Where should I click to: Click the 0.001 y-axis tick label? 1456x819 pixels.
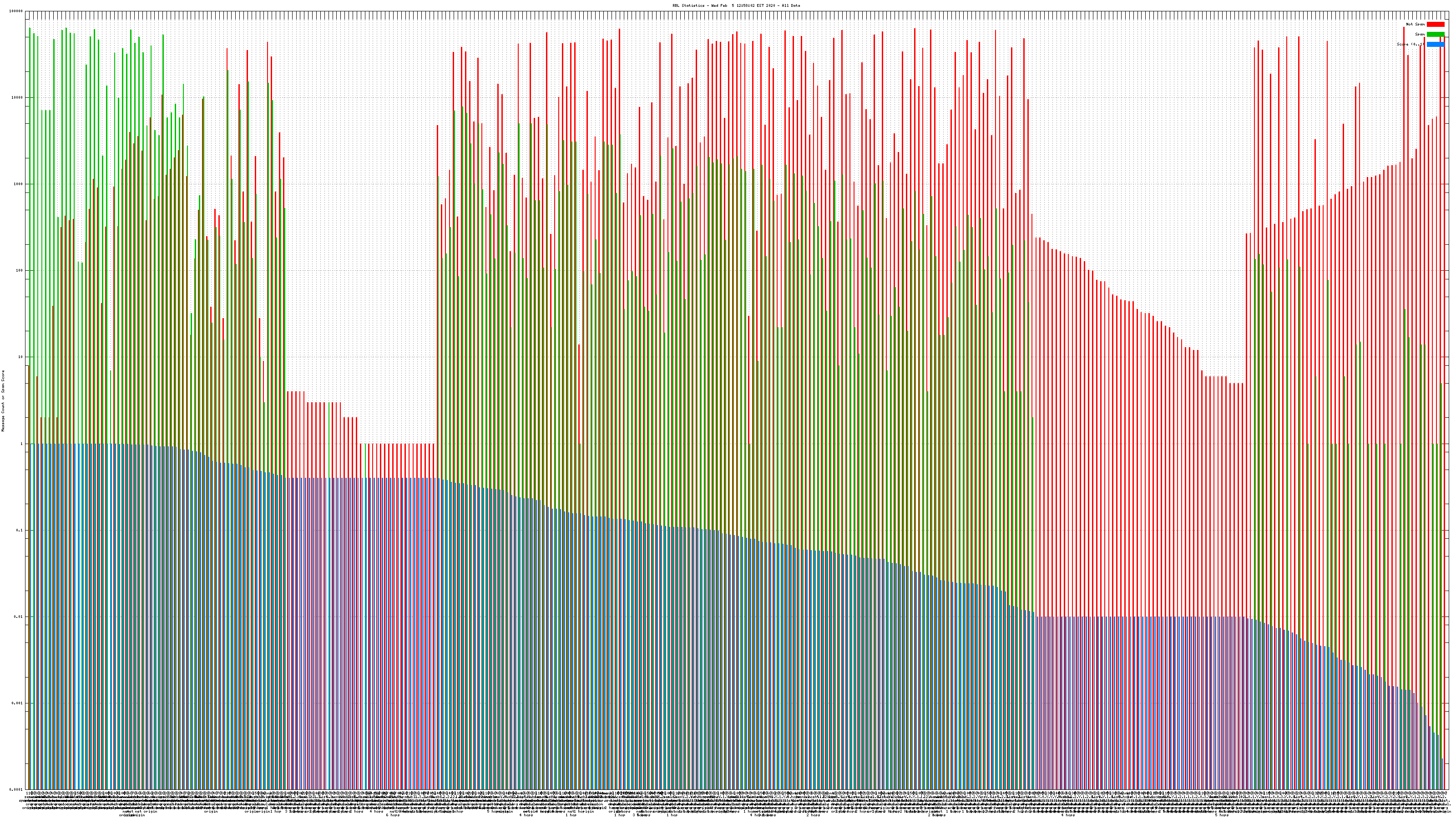[x=18, y=703]
